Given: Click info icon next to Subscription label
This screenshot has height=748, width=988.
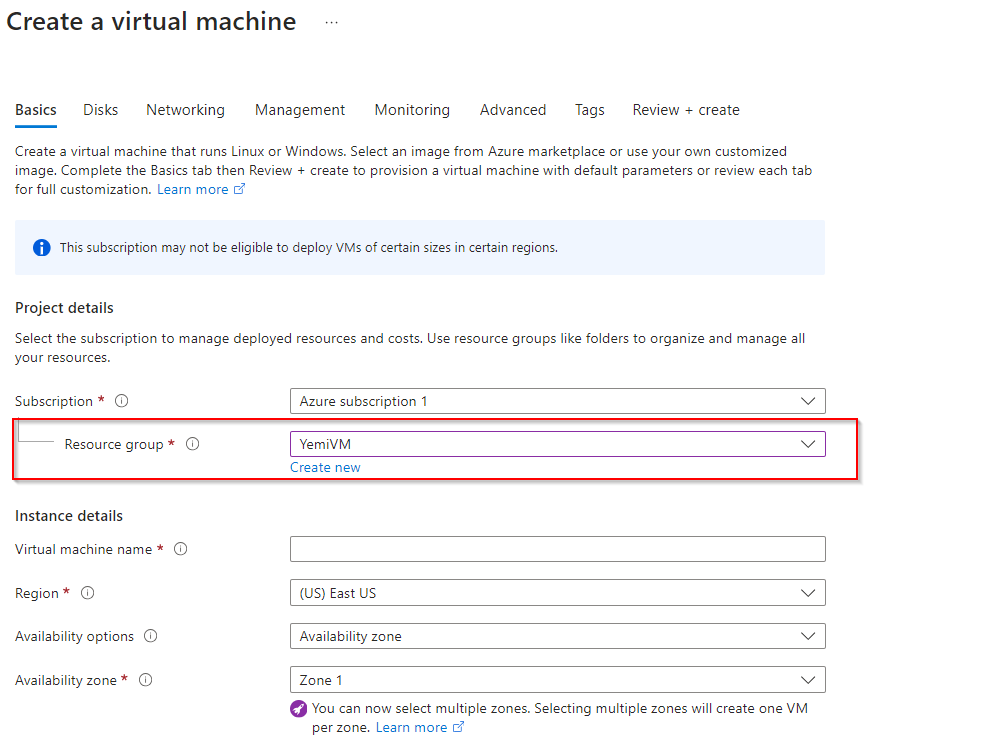Looking at the screenshot, I should click(x=122, y=401).
